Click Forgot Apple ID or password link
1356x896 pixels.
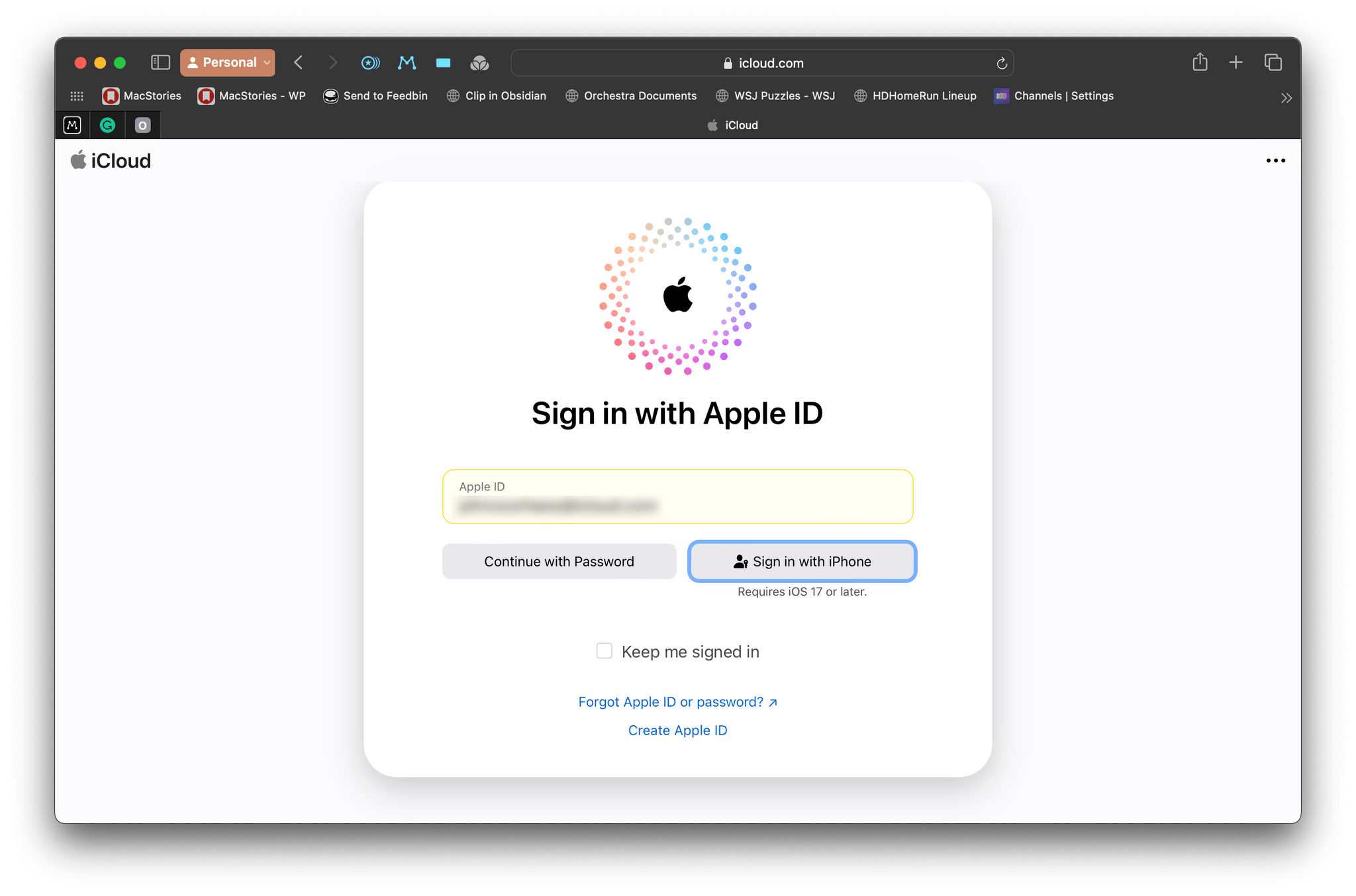tap(678, 700)
